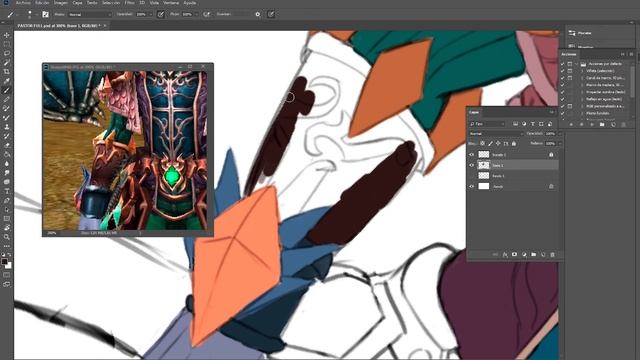The width and height of the screenshot is (640, 360).
Task: Open layer Opacidad dropdown arrow in Capas
Action: click(560, 133)
